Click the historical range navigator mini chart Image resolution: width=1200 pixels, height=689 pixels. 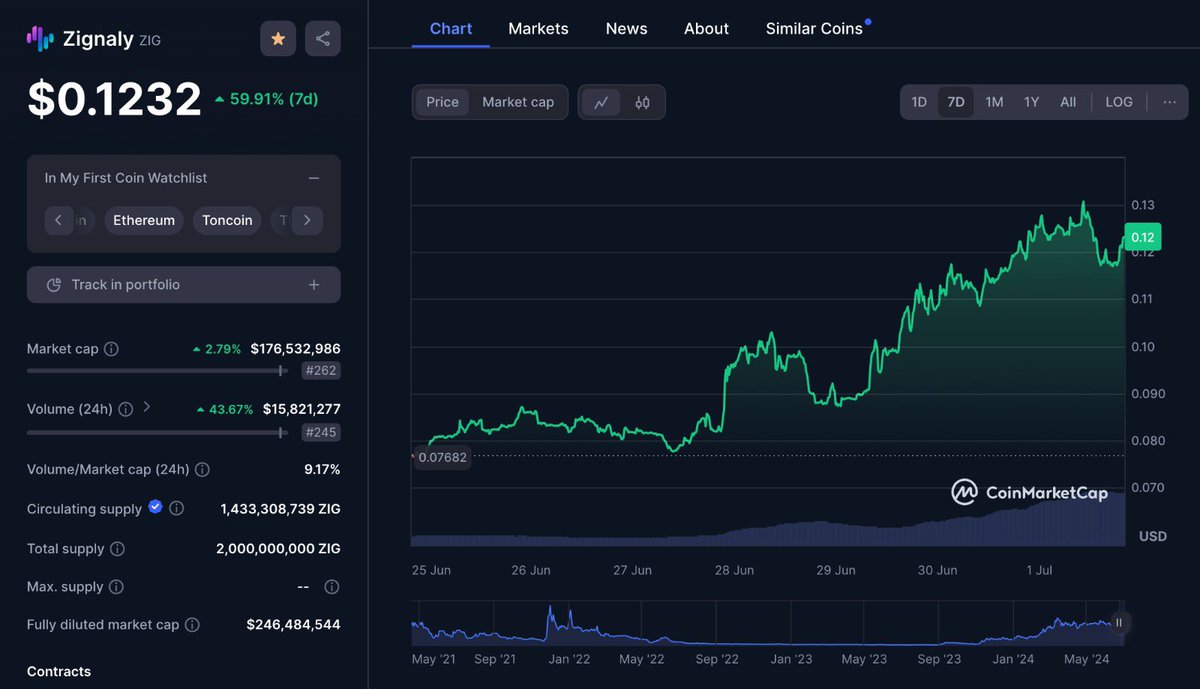tap(768, 624)
